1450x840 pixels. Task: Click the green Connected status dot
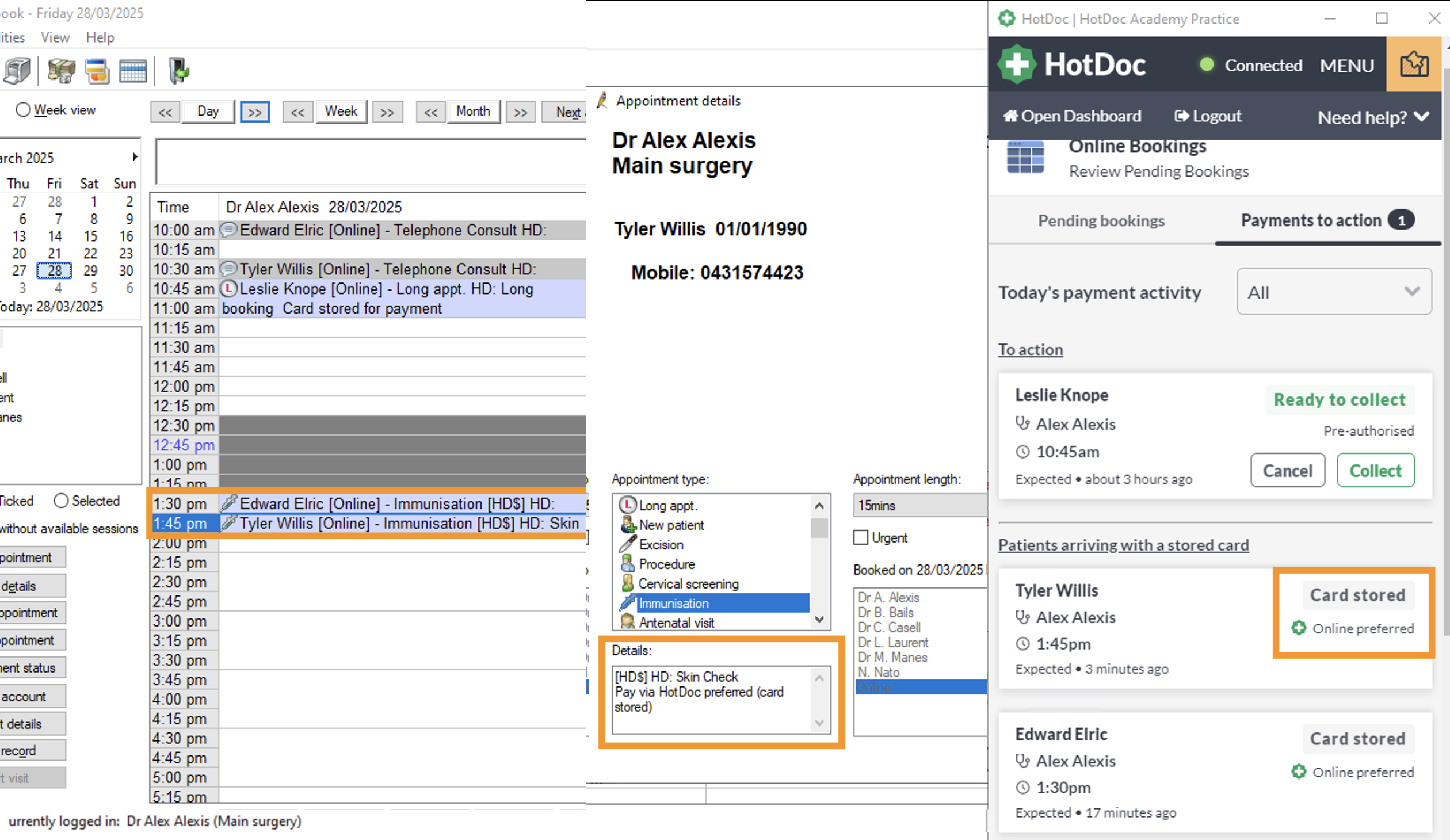pyautogui.click(x=1207, y=64)
